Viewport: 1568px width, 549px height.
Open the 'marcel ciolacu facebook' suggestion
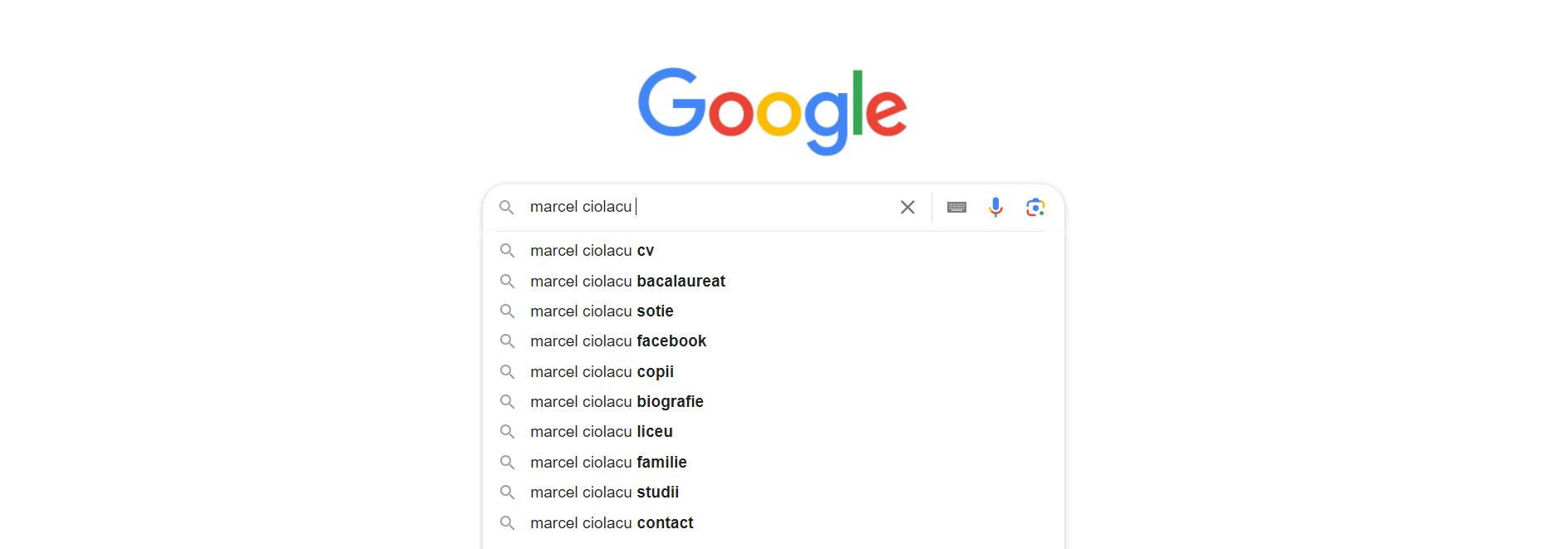coord(619,341)
